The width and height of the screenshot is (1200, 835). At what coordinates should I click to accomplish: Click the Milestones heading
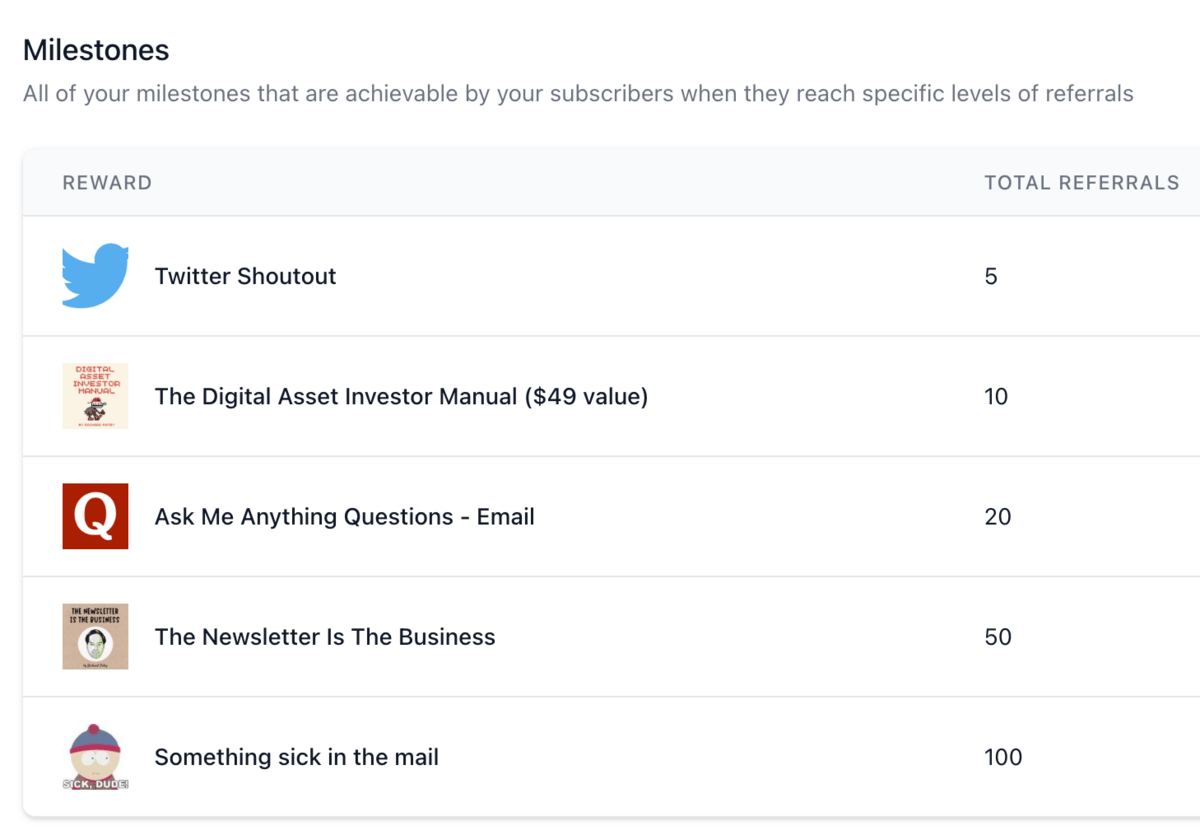96,50
